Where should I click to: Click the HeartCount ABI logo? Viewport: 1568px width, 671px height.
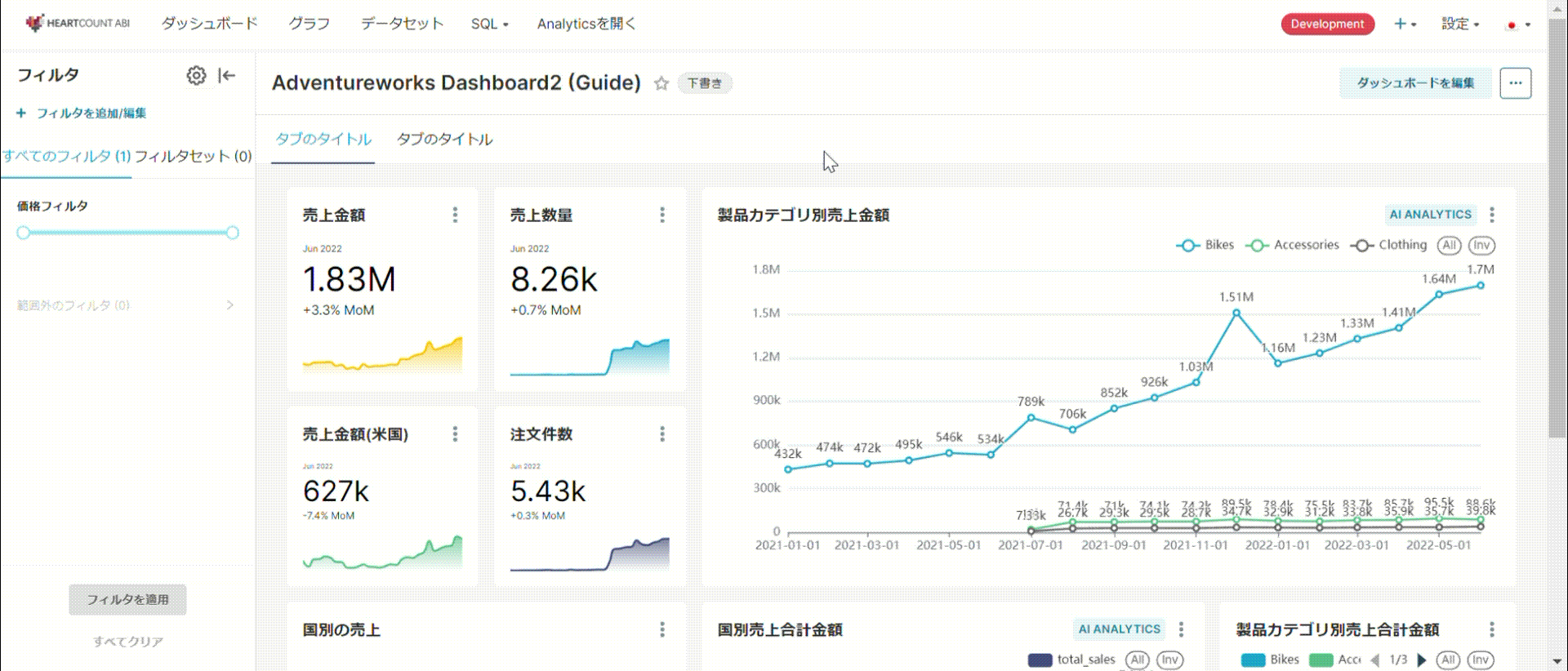click(x=78, y=24)
